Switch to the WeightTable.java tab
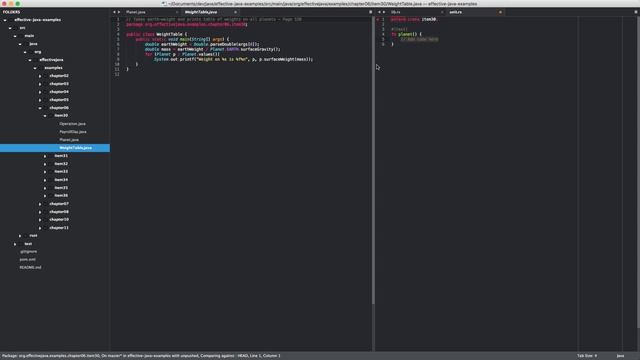640x360 pixels. (x=201, y=12)
